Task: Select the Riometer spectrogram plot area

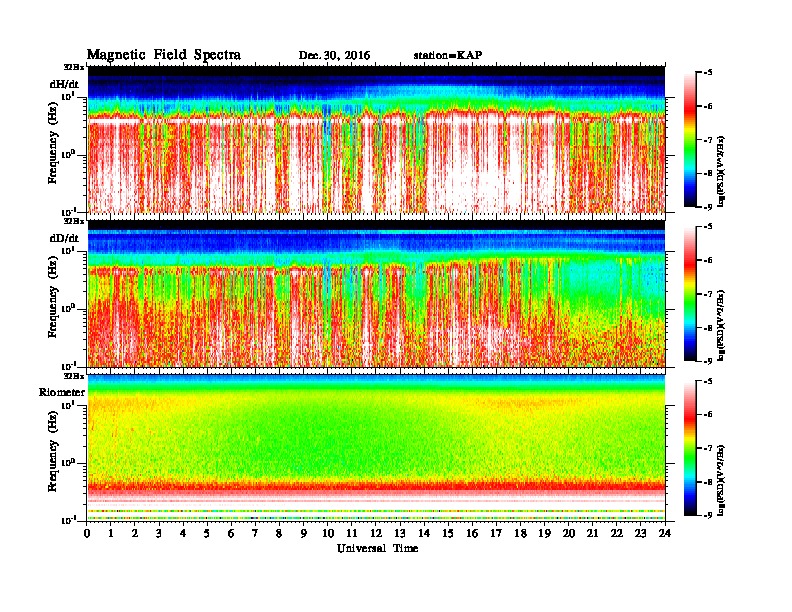Action: tap(376, 448)
